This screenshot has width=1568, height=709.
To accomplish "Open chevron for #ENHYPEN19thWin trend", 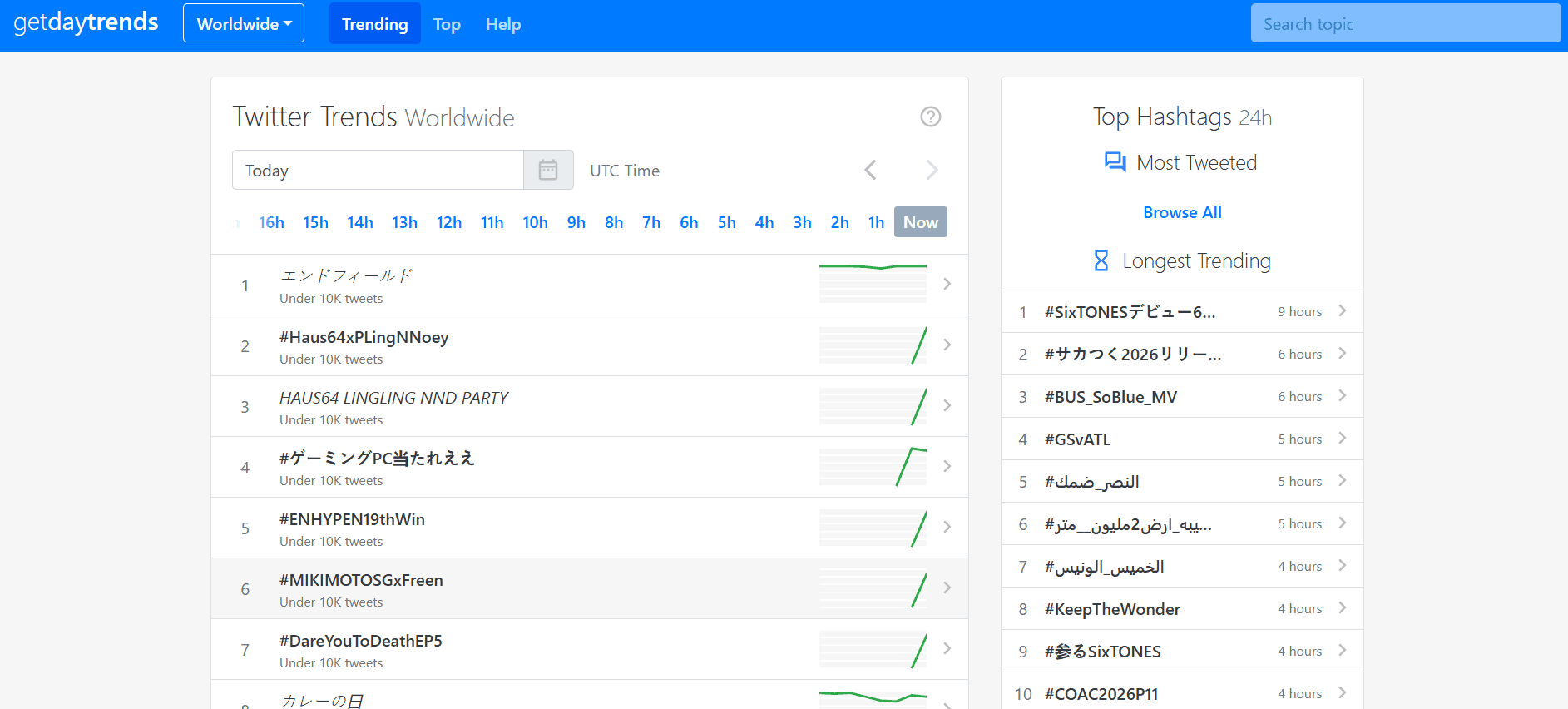I will pos(947,527).
